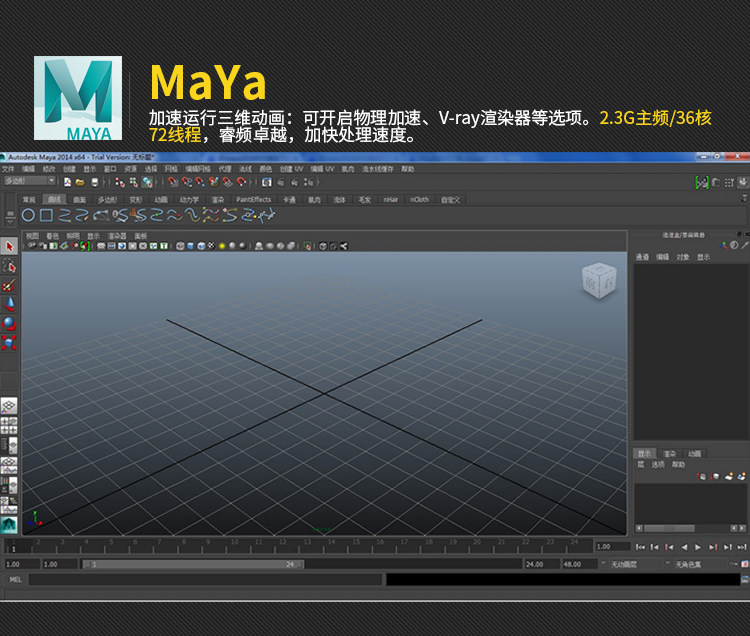Open the viewport View (视图) panel menu

tap(32, 236)
